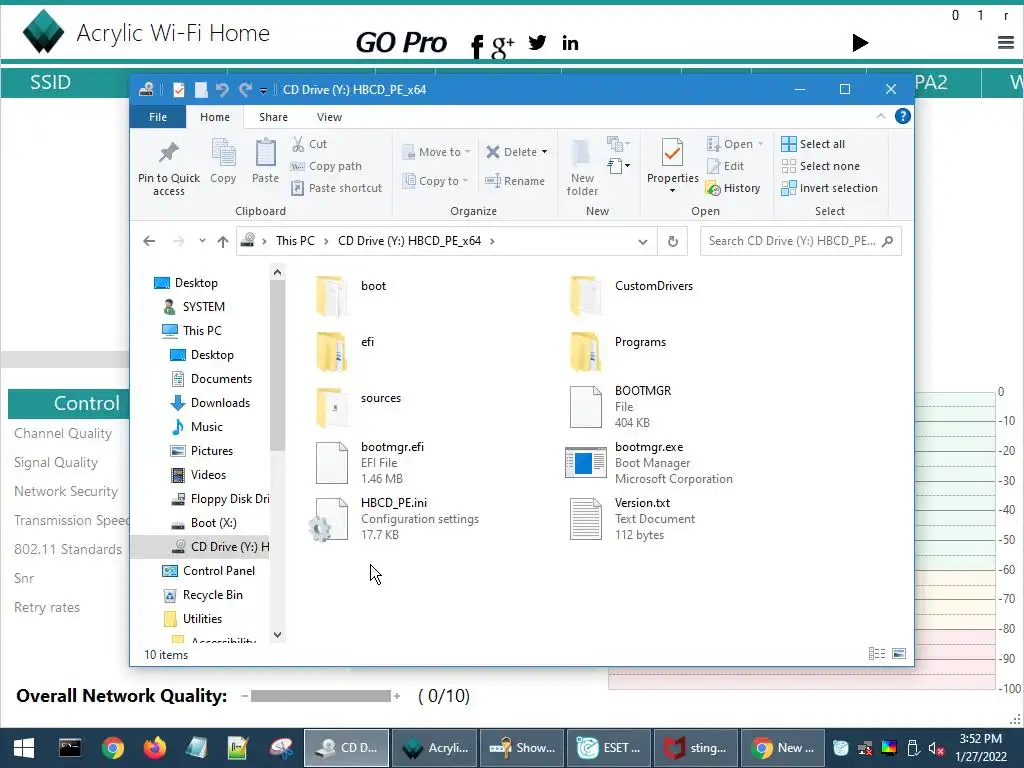
Task: Click SSID column header in Acrylic
Action: click(50, 82)
